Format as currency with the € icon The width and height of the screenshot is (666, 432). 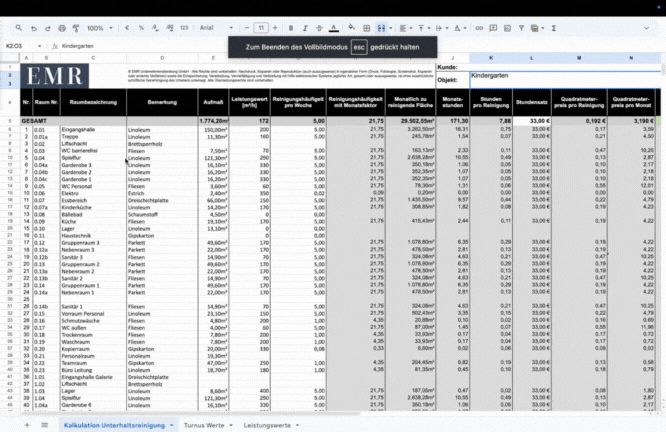tap(127, 28)
